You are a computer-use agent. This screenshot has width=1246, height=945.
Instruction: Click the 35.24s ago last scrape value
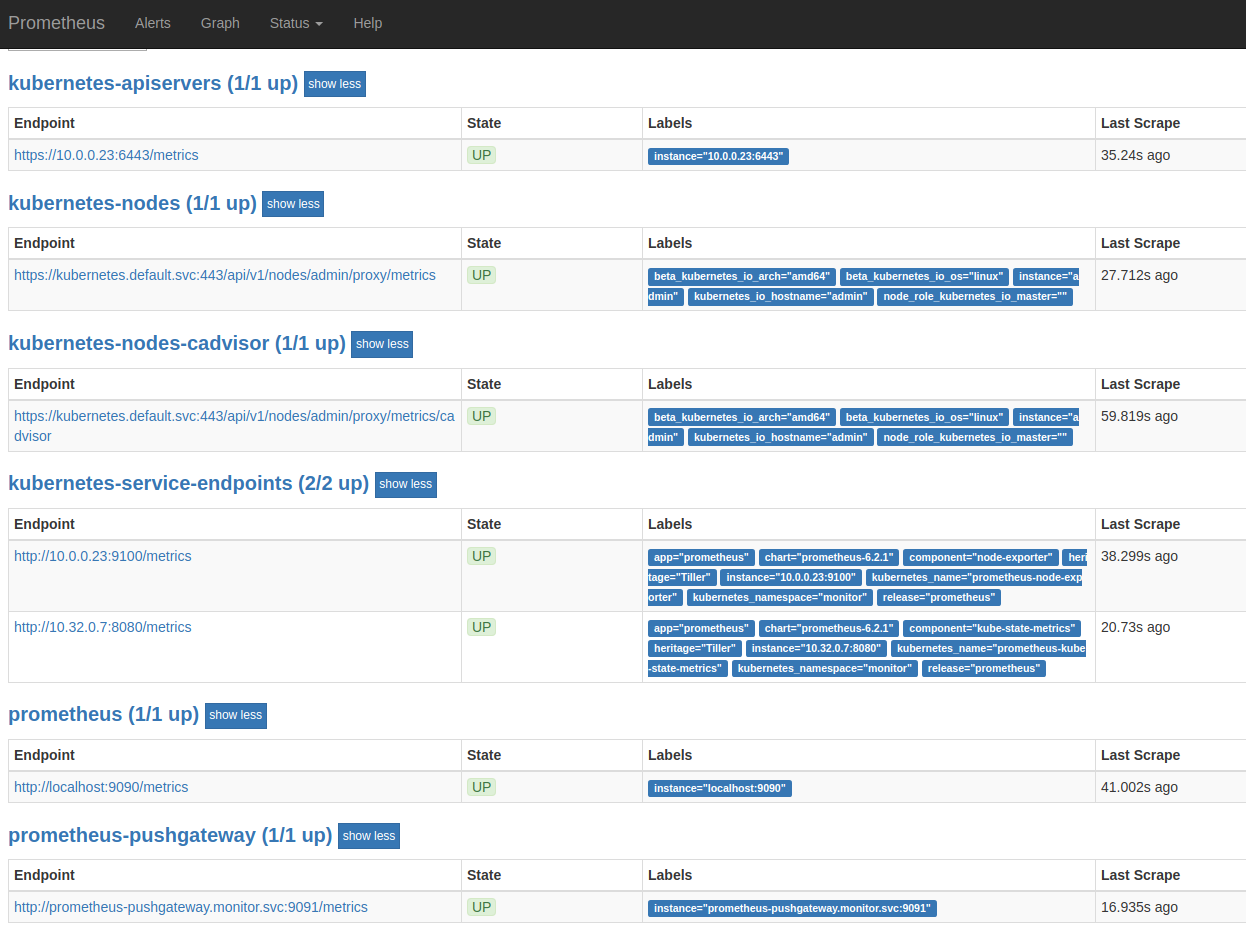tap(1135, 155)
